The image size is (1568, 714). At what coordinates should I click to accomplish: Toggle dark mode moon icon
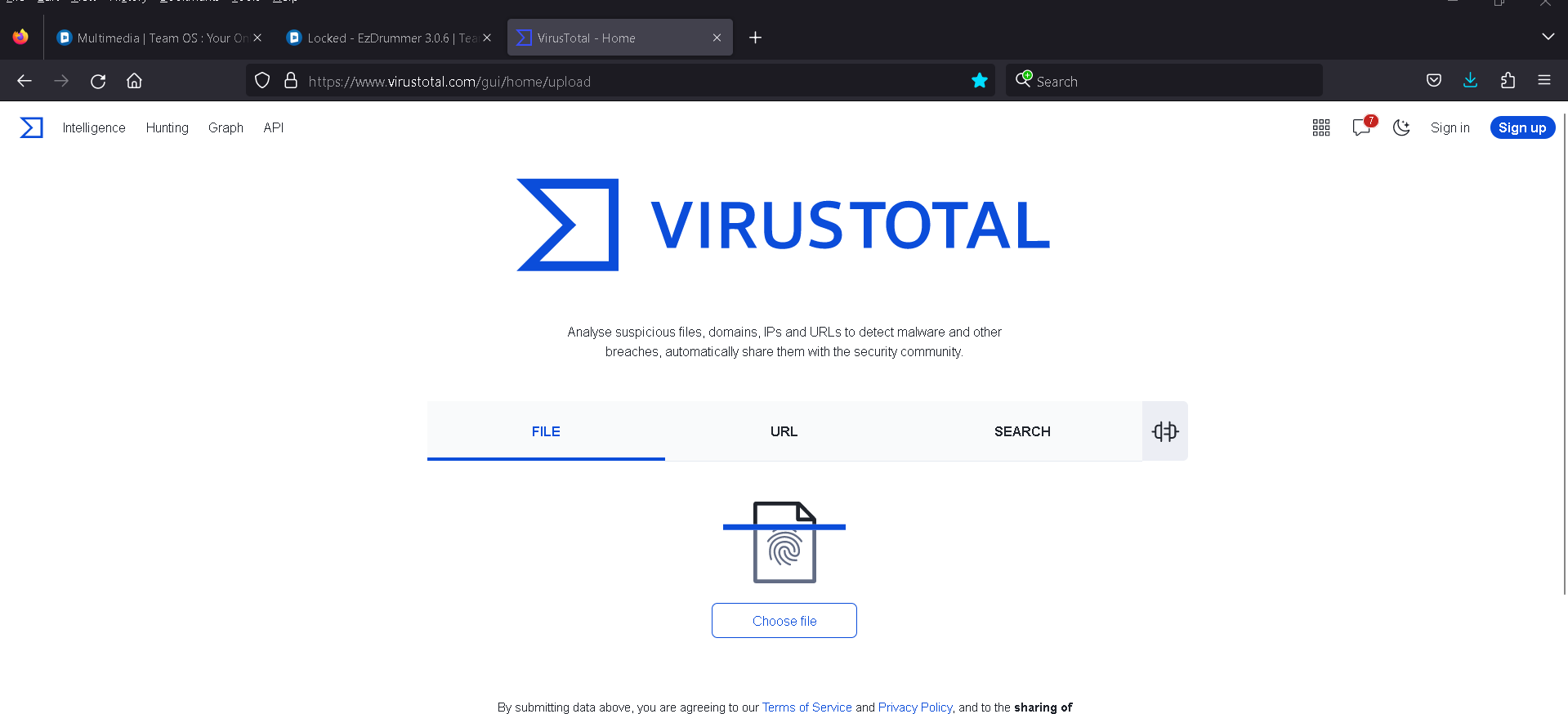coord(1402,127)
